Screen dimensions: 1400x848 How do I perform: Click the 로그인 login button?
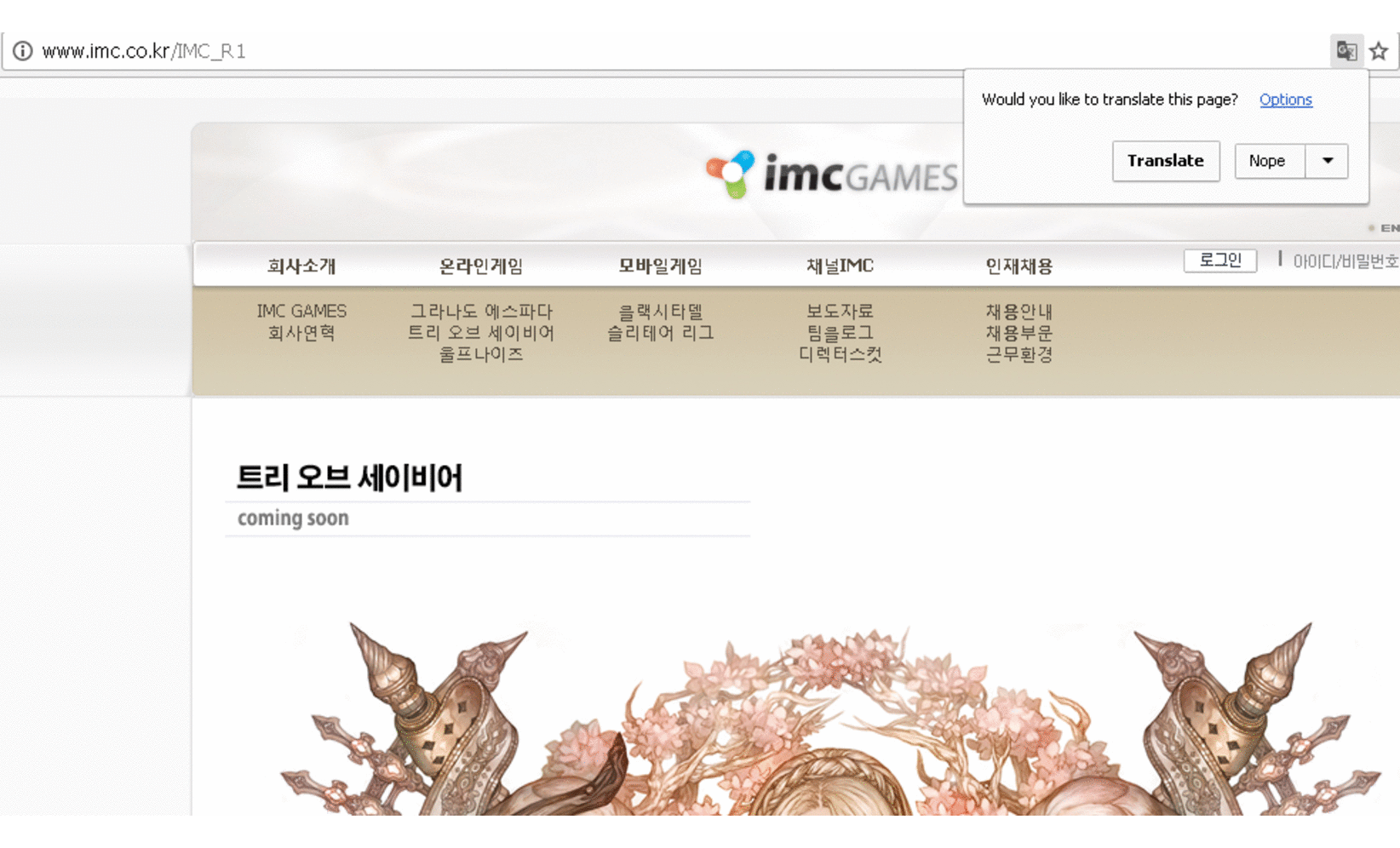[1219, 261]
